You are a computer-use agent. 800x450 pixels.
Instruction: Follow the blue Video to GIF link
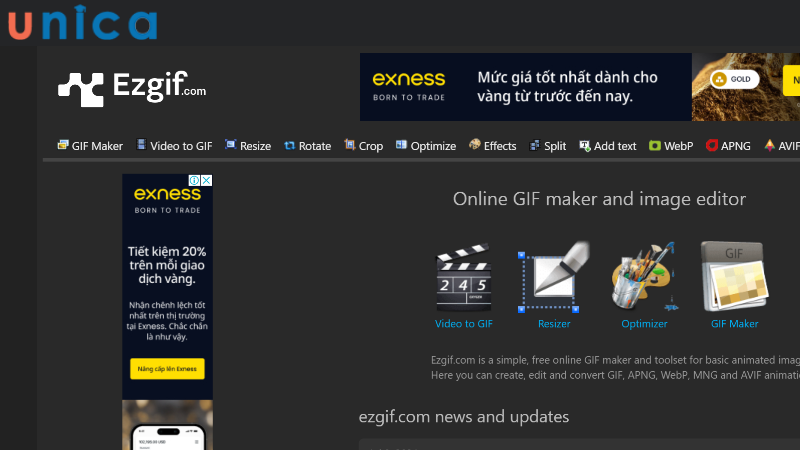(464, 323)
